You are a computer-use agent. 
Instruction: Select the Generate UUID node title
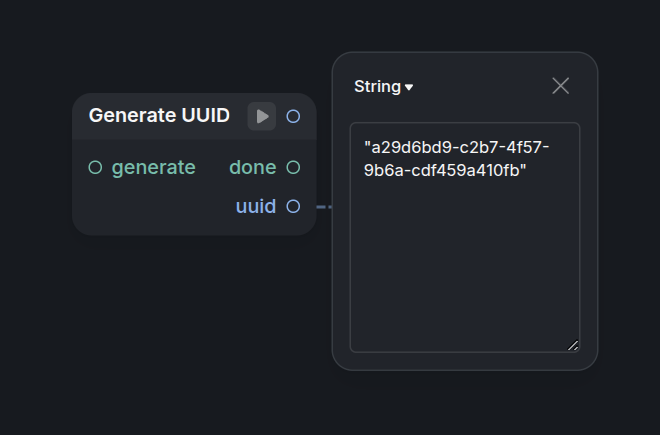point(159,115)
